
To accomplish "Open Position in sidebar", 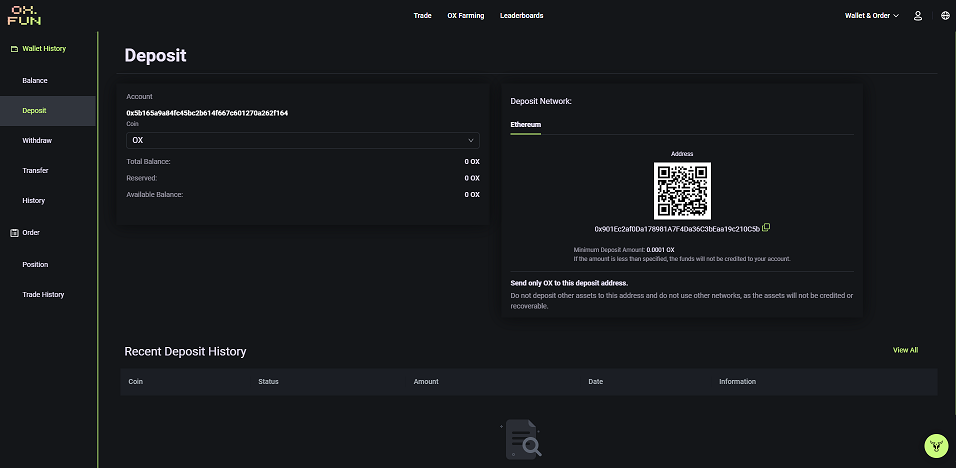I will [35, 264].
